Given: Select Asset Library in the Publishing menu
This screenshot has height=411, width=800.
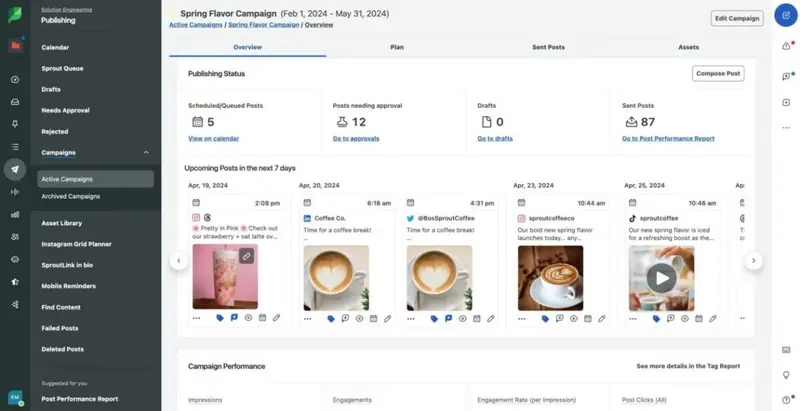Looking at the screenshot, I should (x=62, y=223).
